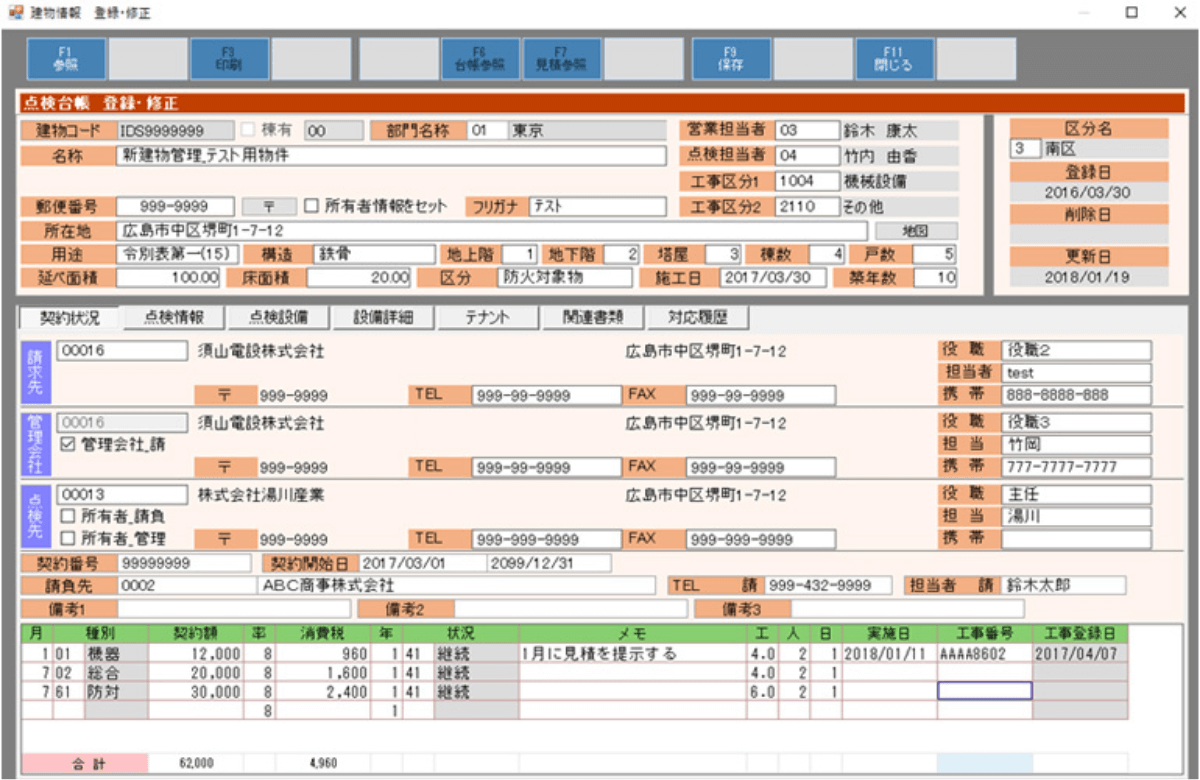1200x780 pixels.
Task: Open the 地図 map button
Action: click(x=916, y=232)
